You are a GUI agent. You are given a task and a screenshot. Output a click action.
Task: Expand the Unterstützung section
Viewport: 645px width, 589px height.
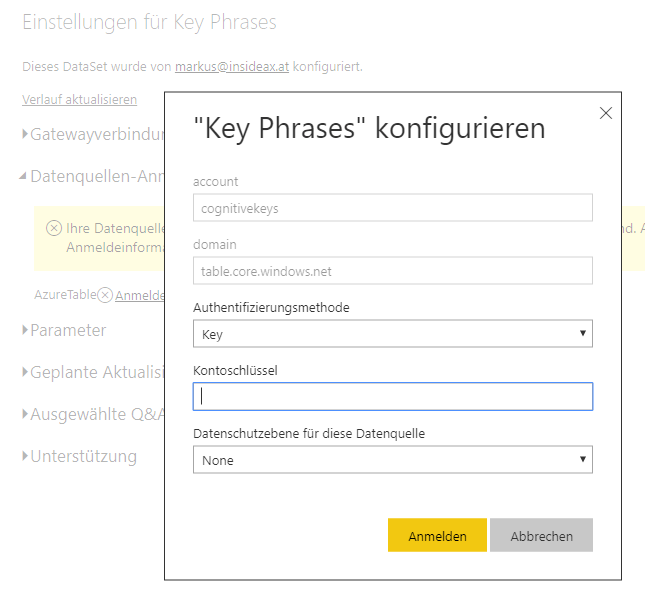click(x=82, y=456)
